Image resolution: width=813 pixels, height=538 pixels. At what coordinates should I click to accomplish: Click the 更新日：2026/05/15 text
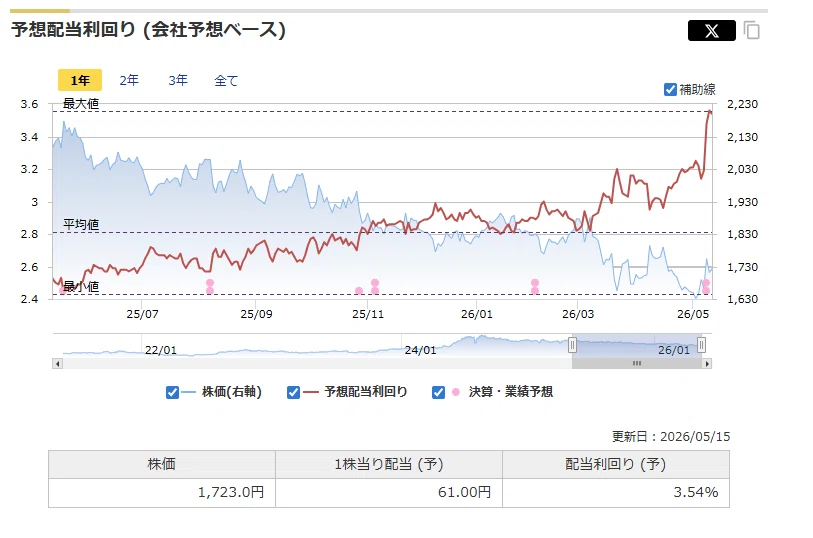(671, 436)
